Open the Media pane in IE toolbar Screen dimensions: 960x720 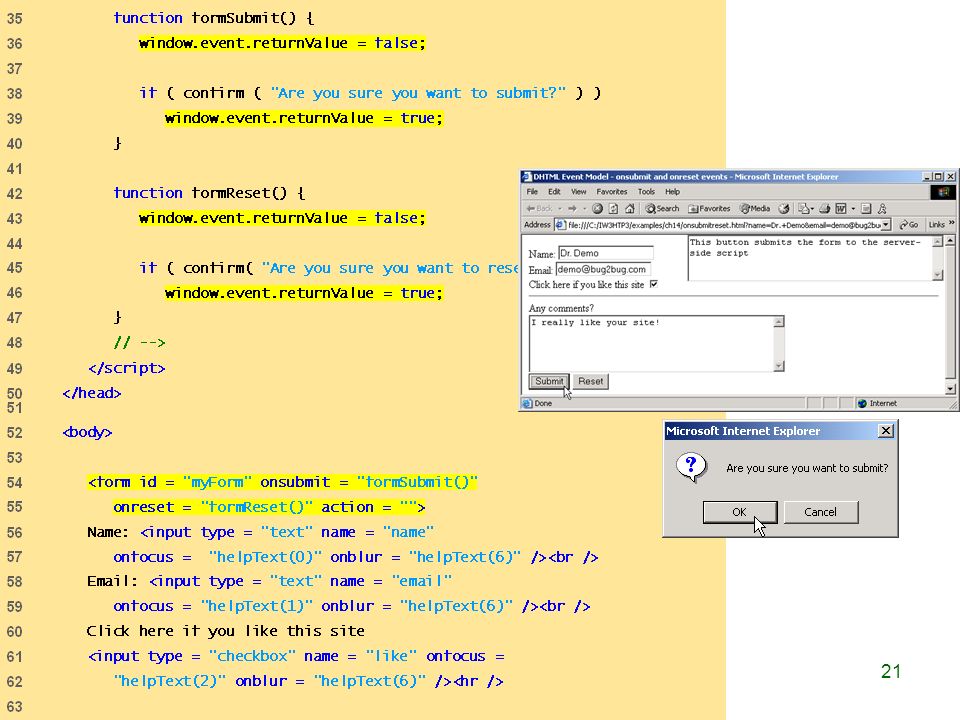[754, 209]
